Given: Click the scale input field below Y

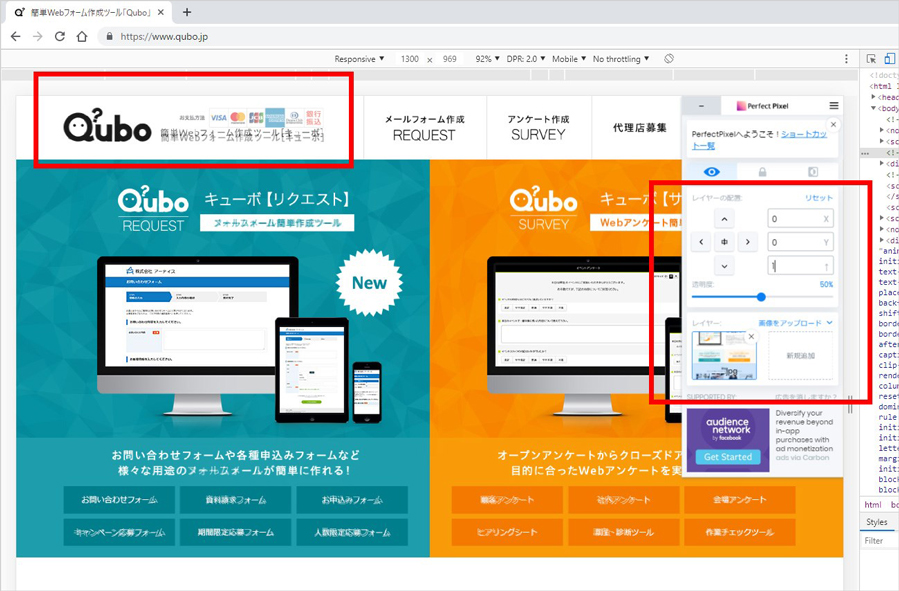Looking at the screenshot, I should (x=800, y=266).
